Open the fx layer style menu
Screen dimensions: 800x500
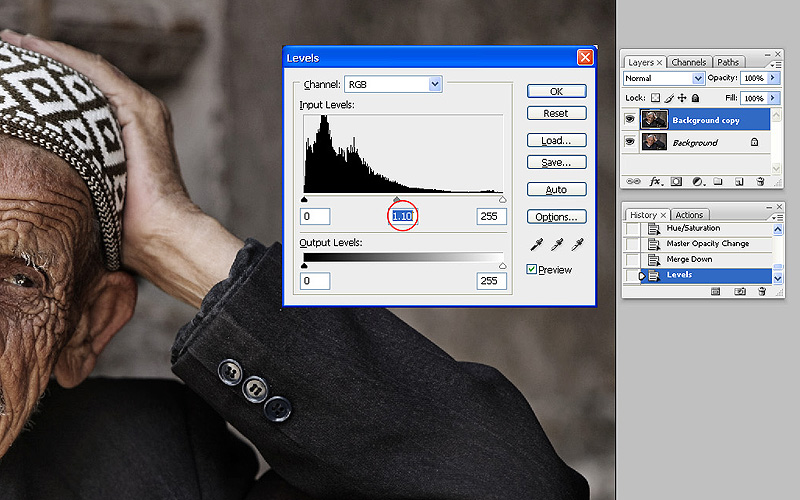click(x=656, y=182)
